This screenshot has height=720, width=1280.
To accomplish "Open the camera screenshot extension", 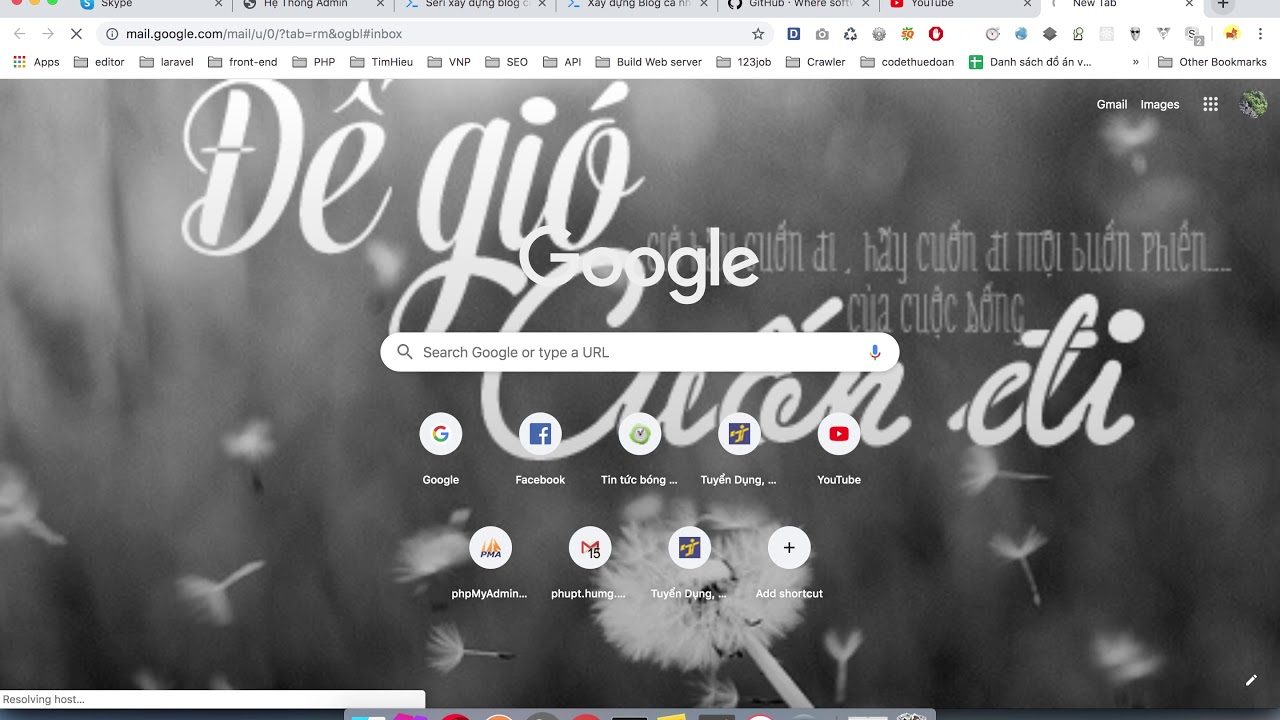I will (822, 34).
